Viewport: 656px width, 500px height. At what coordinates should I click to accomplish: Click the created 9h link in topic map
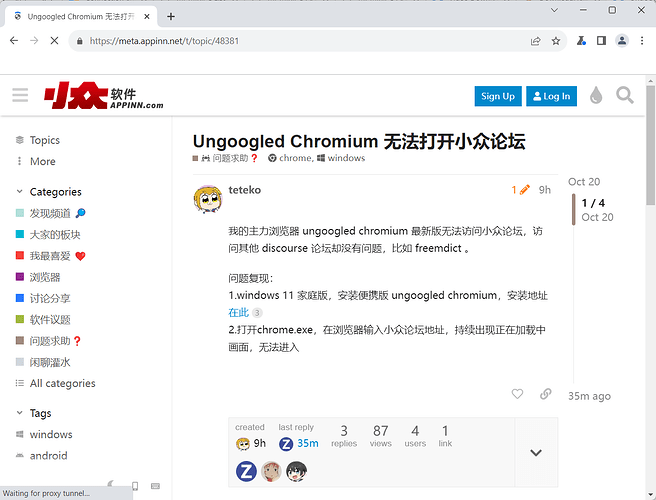pos(251,443)
